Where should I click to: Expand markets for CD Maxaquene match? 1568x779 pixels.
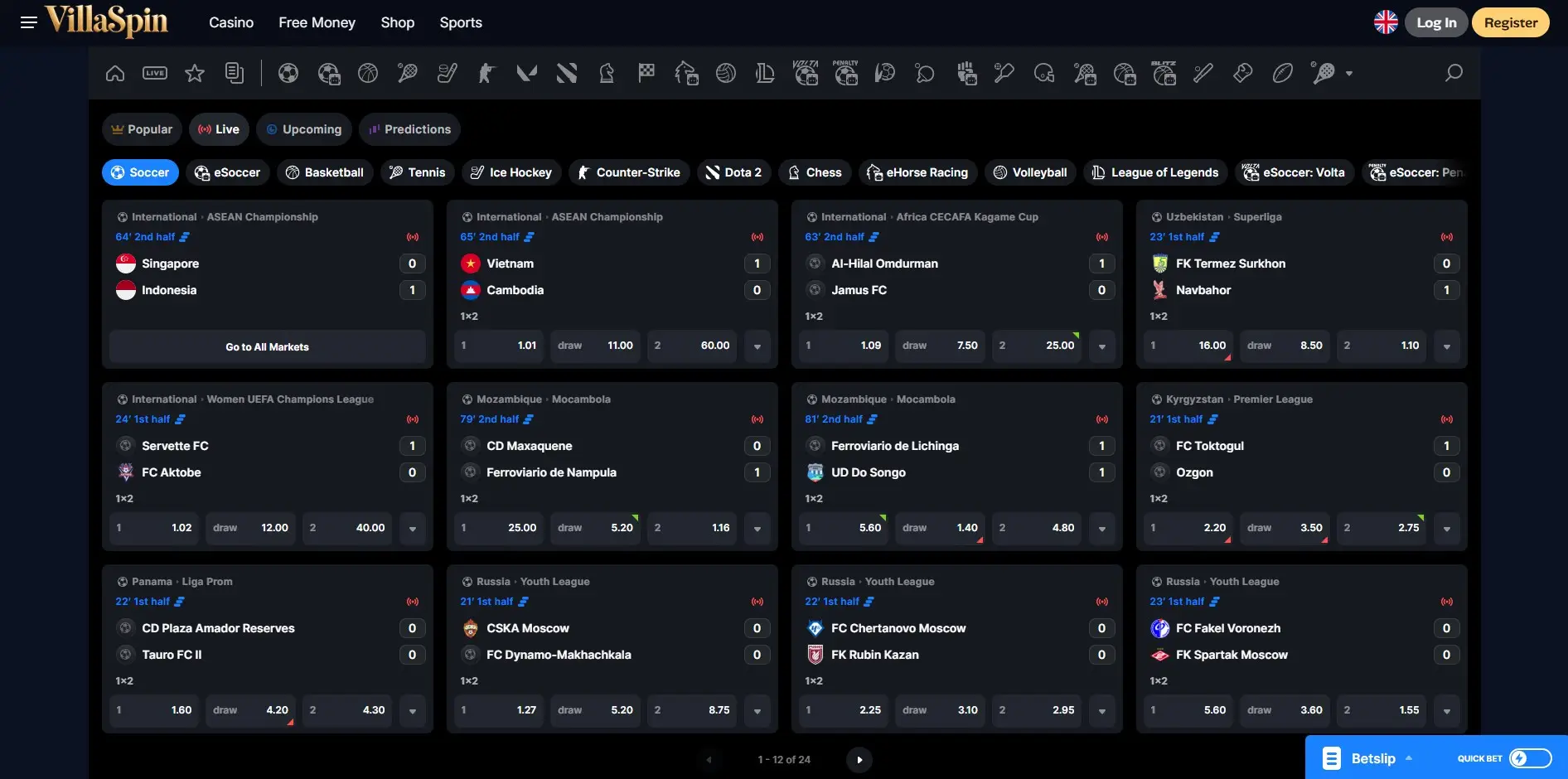pyautogui.click(x=757, y=529)
